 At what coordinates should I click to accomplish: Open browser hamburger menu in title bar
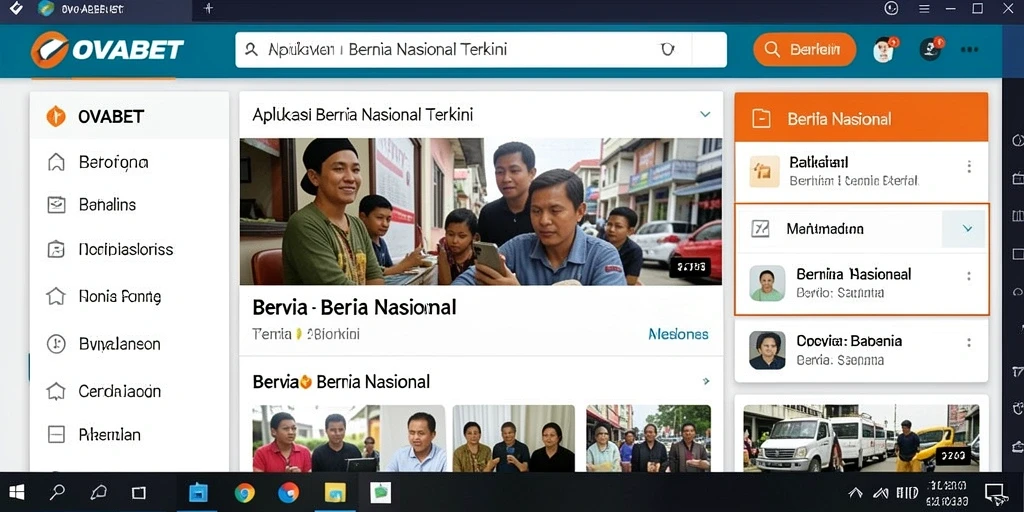tap(924, 8)
